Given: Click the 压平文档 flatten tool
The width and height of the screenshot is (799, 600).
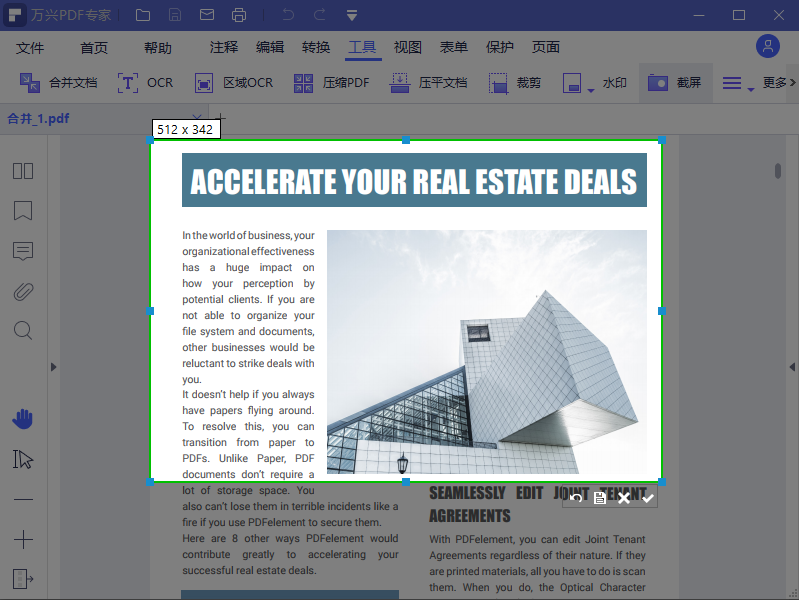Looking at the screenshot, I should coord(429,83).
